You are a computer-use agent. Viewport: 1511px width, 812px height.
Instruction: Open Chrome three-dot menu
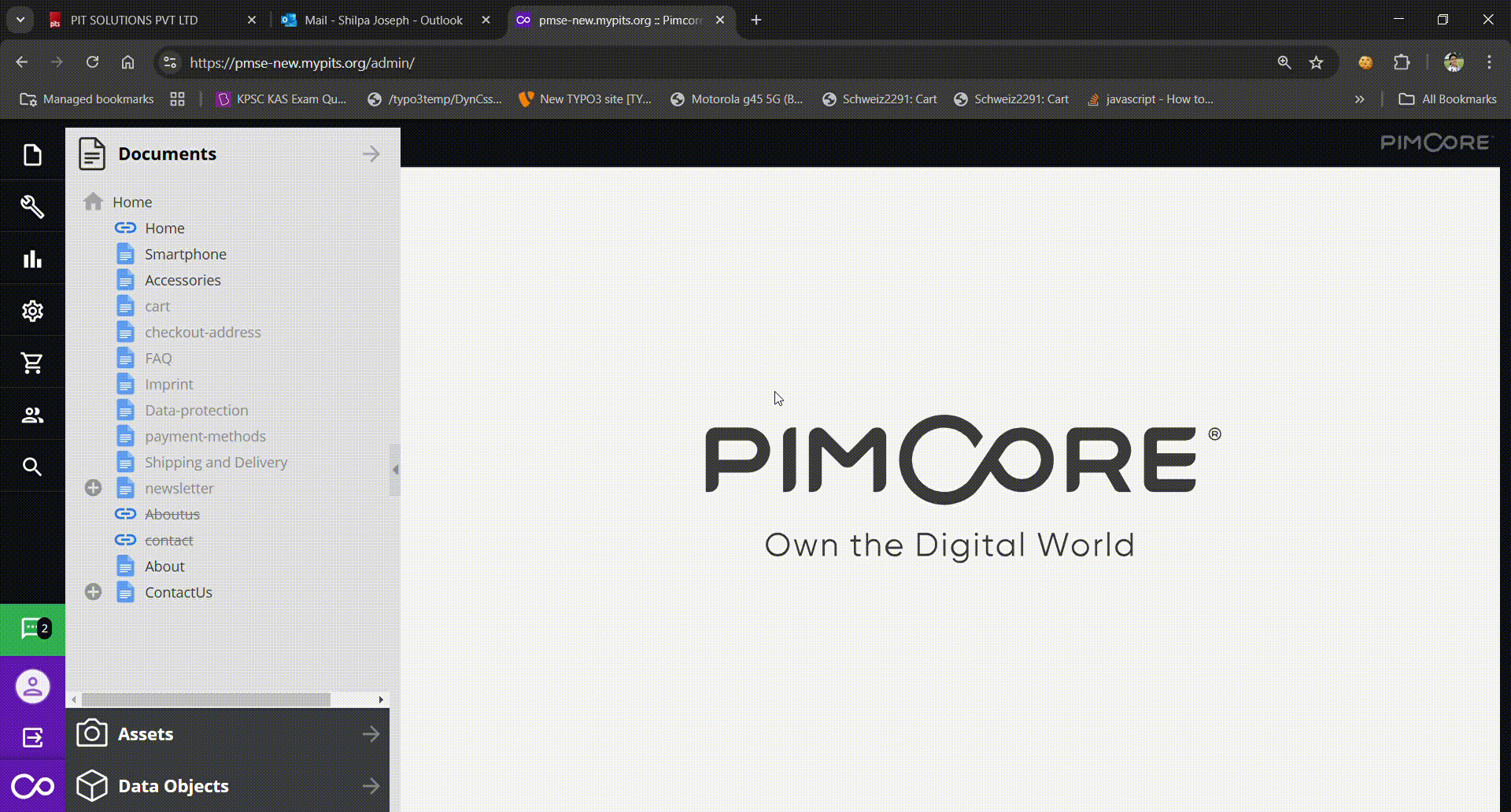click(x=1489, y=62)
